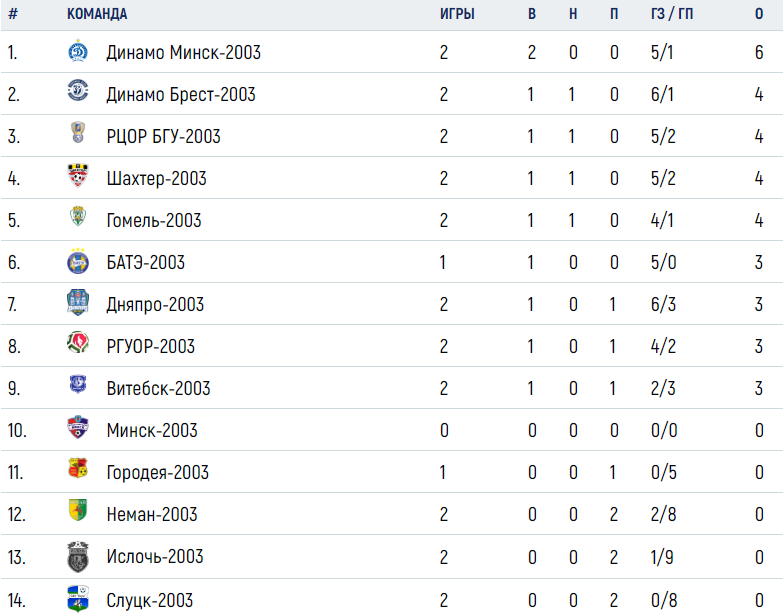Click the Динамо Брест-2003 club crest
The image size is (783, 616).
coord(78,90)
